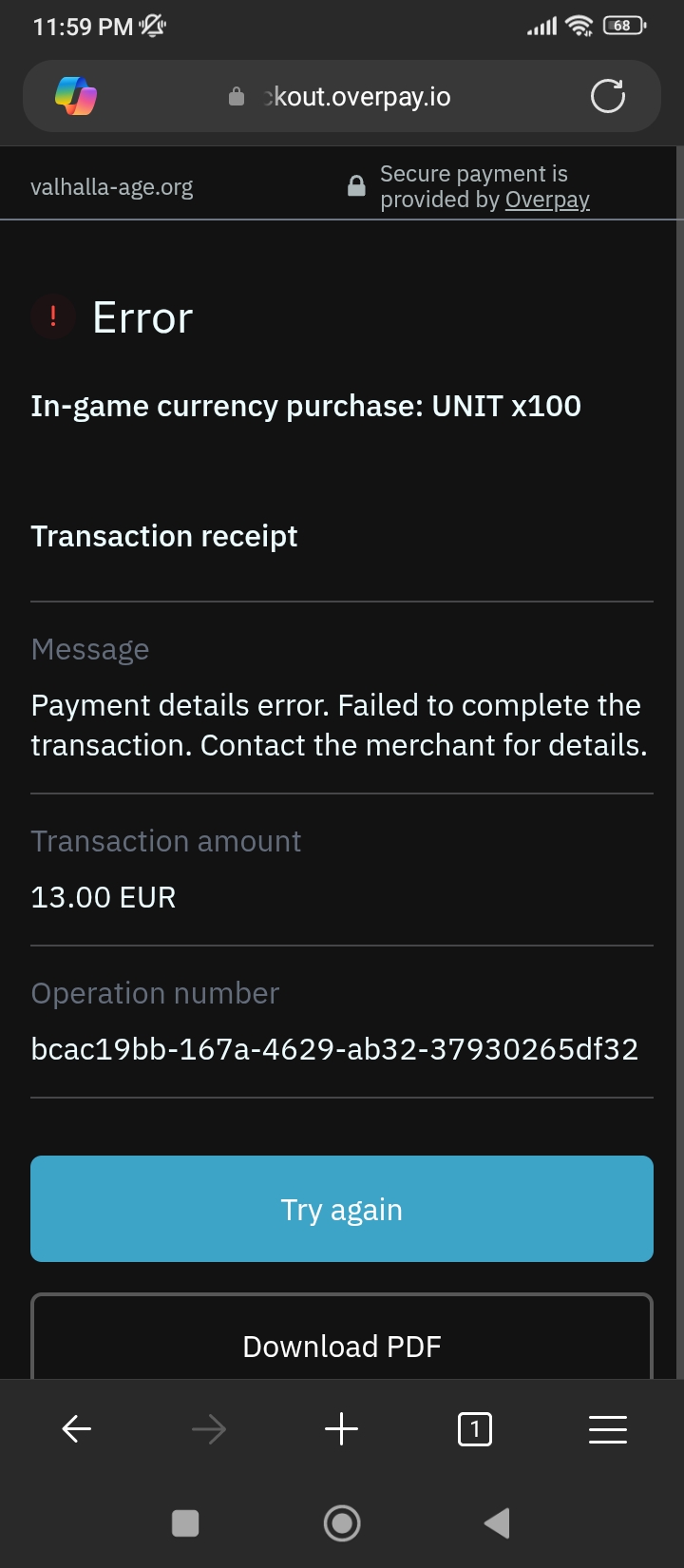
Task: Reload the page with refresh icon
Action: [608, 96]
